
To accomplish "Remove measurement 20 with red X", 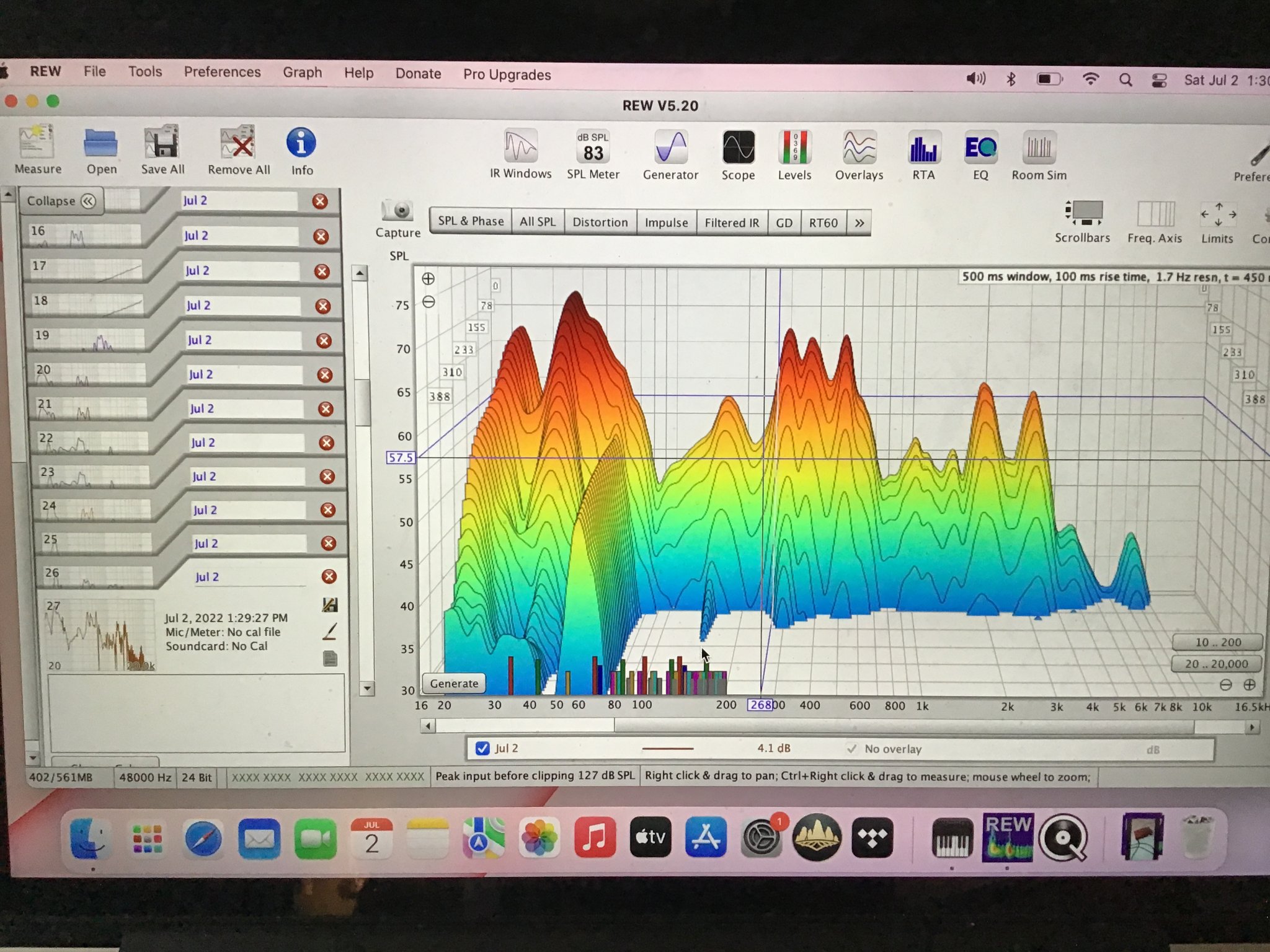I will pos(324,374).
